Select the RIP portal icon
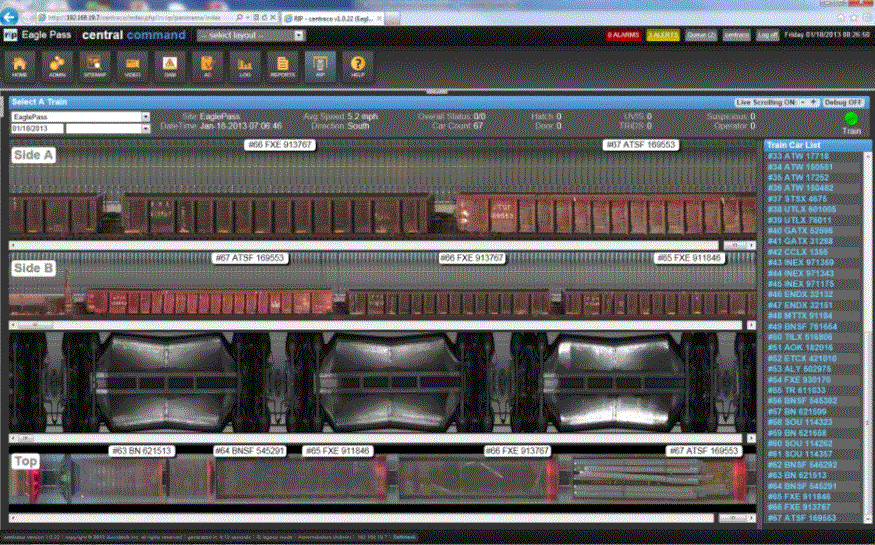 320,65
